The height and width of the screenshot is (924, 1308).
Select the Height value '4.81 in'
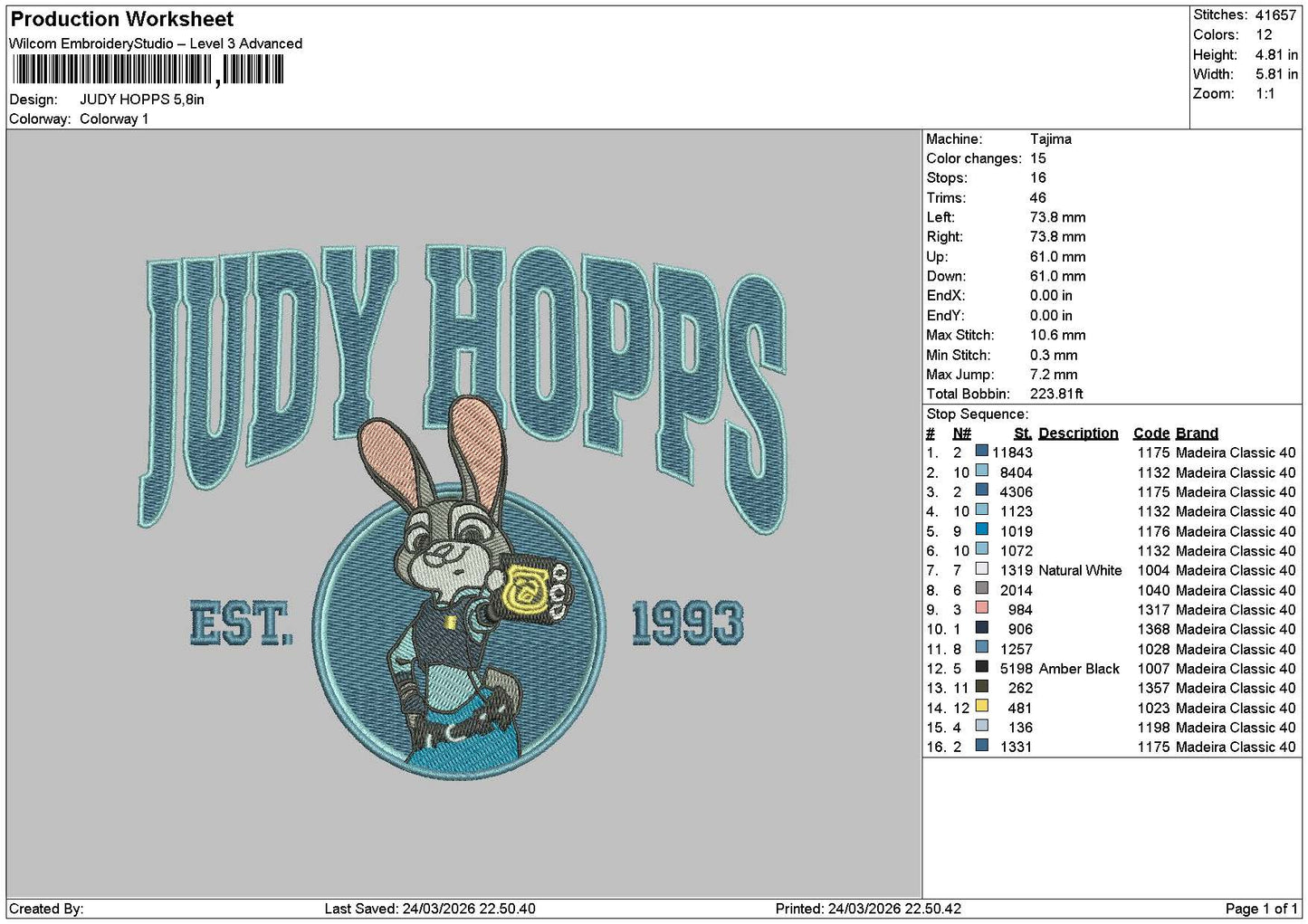1276,54
